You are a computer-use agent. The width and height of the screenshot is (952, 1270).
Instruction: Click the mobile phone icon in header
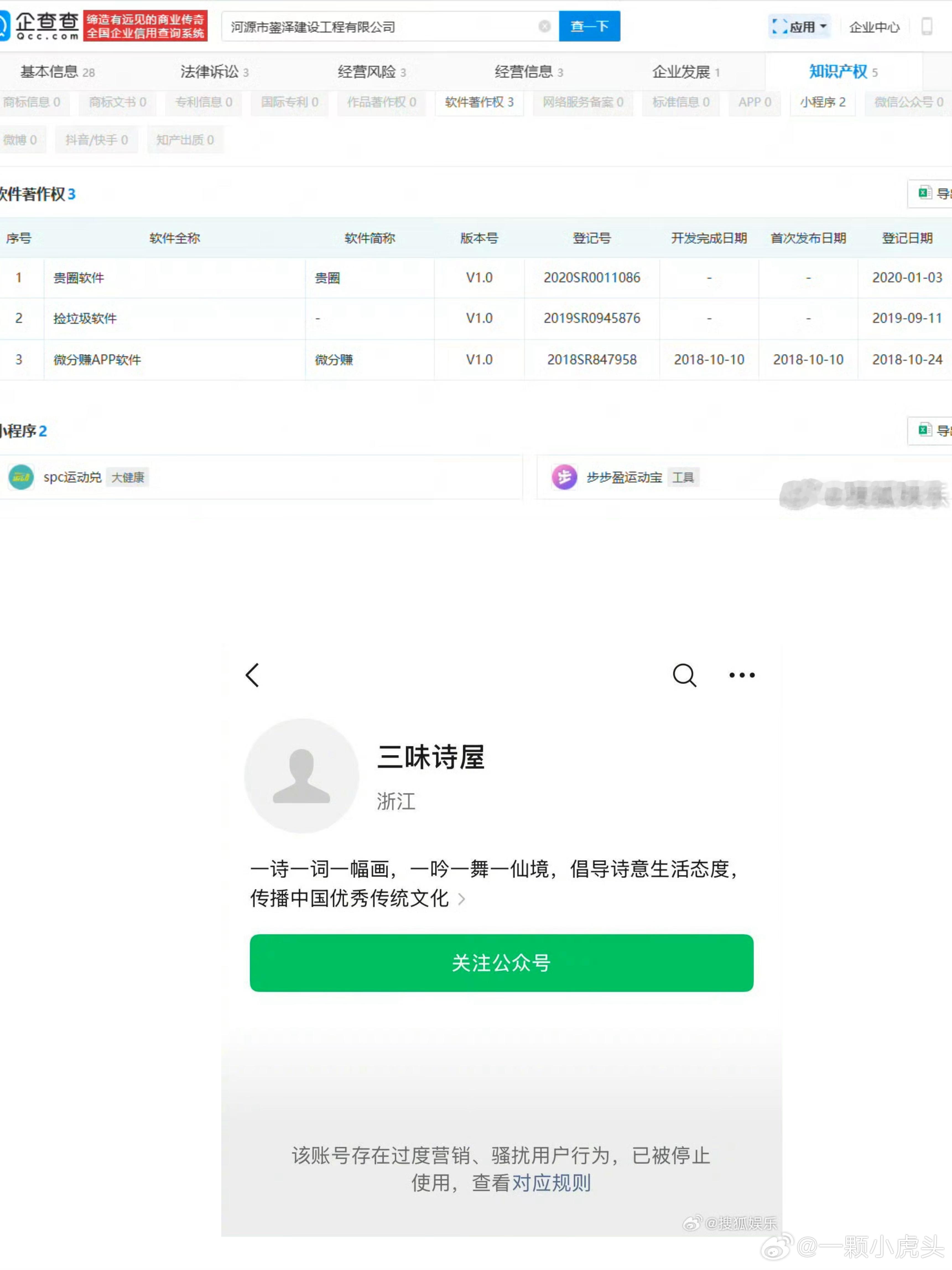(926, 26)
